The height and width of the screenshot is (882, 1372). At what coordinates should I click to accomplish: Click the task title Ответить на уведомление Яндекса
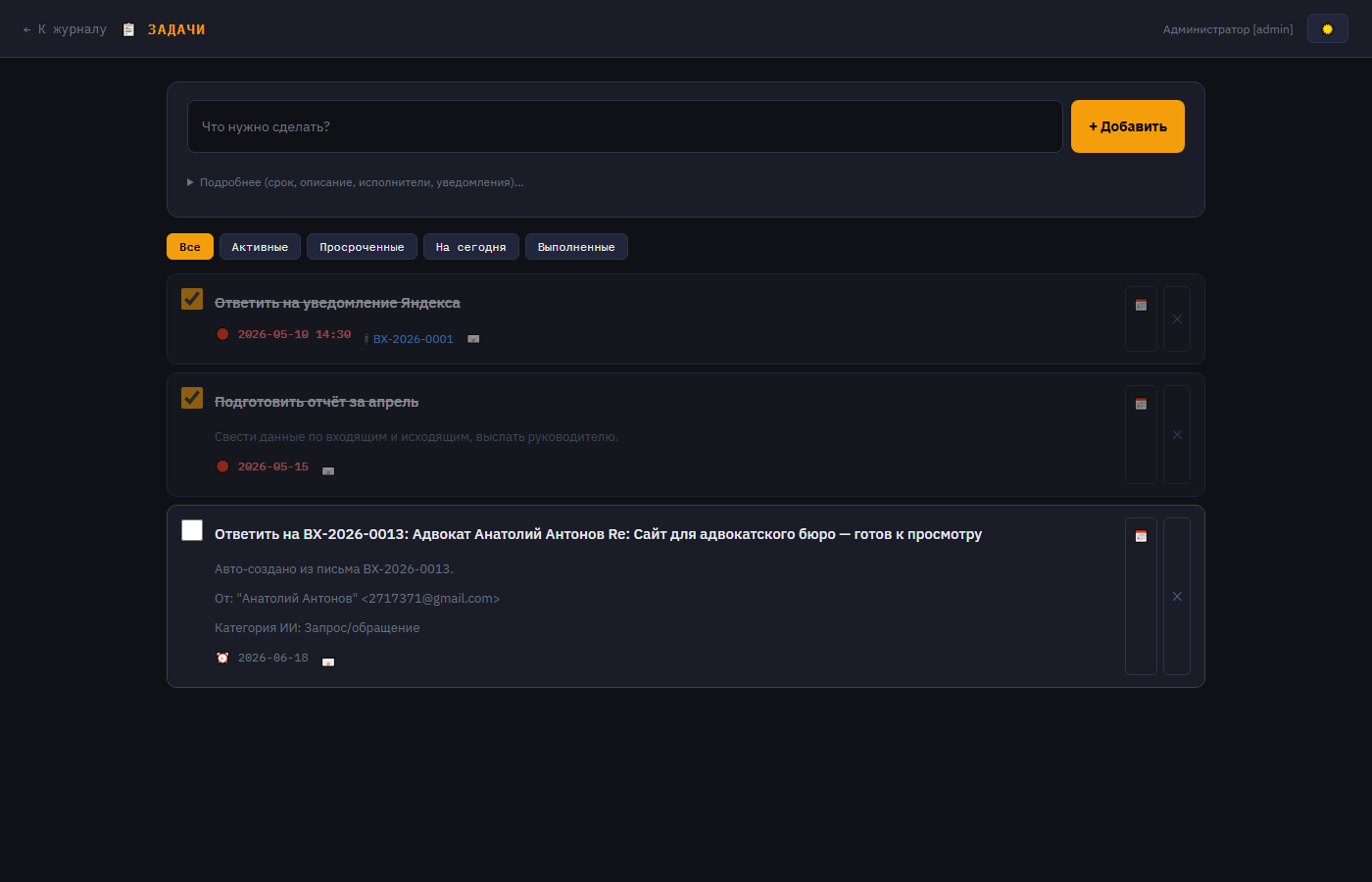[x=337, y=303]
